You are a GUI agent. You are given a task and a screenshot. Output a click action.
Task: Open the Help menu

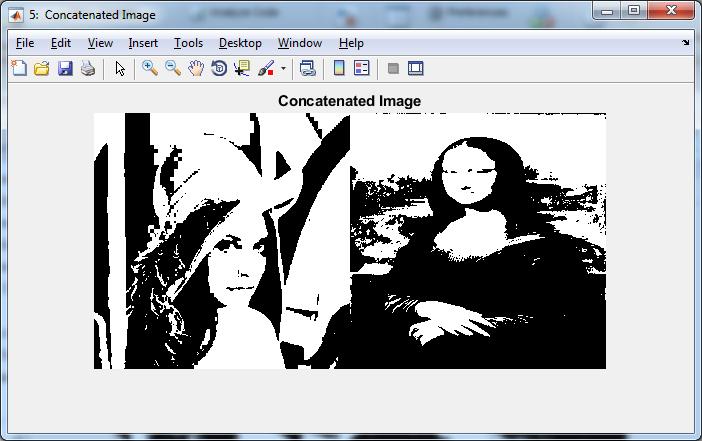coord(351,43)
